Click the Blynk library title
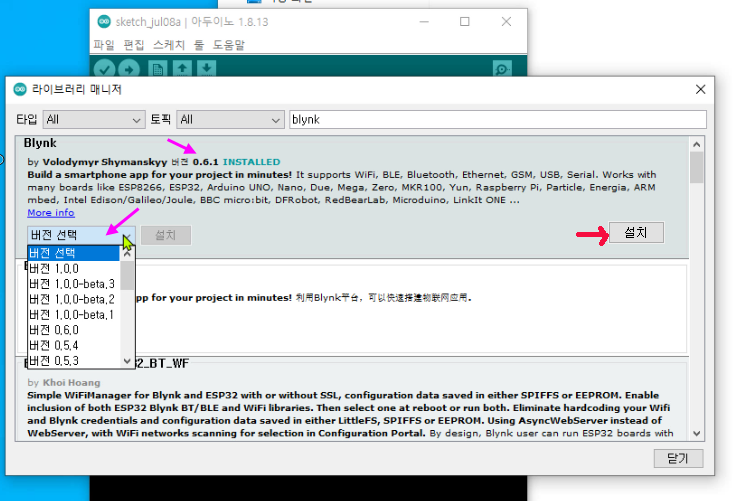 (40, 143)
